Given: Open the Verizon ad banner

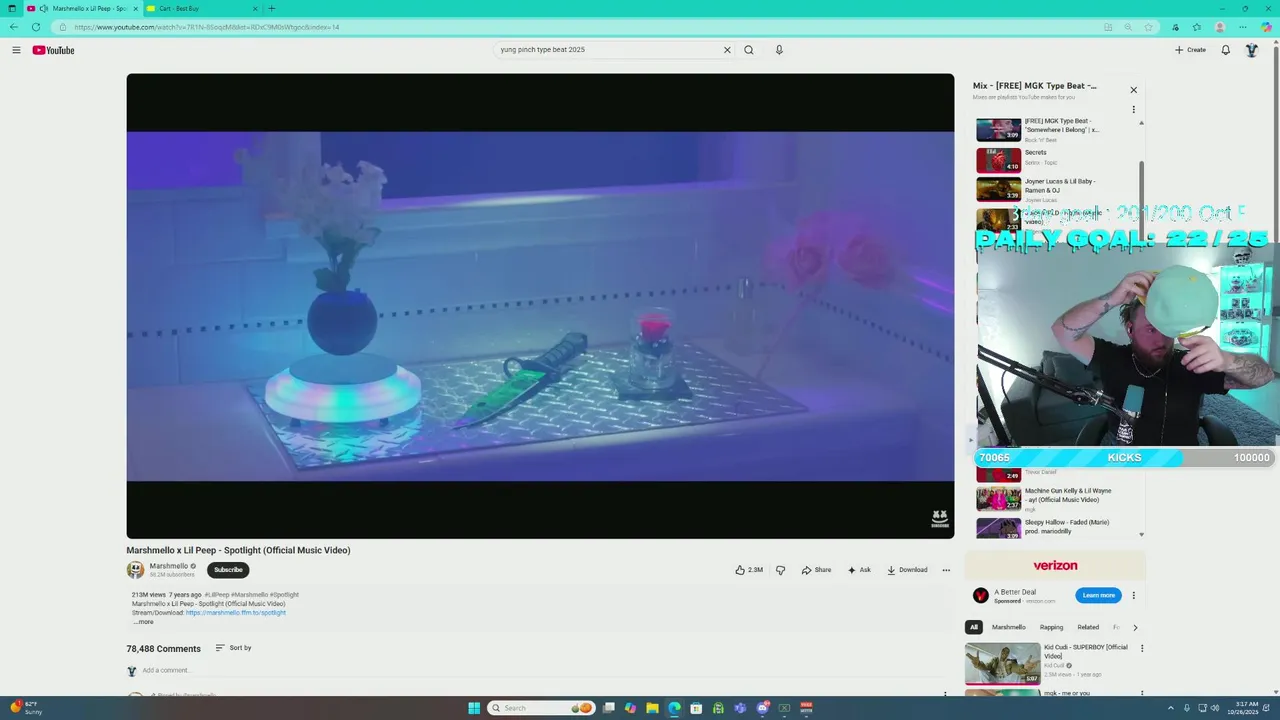Looking at the screenshot, I should tap(1055, 565).
